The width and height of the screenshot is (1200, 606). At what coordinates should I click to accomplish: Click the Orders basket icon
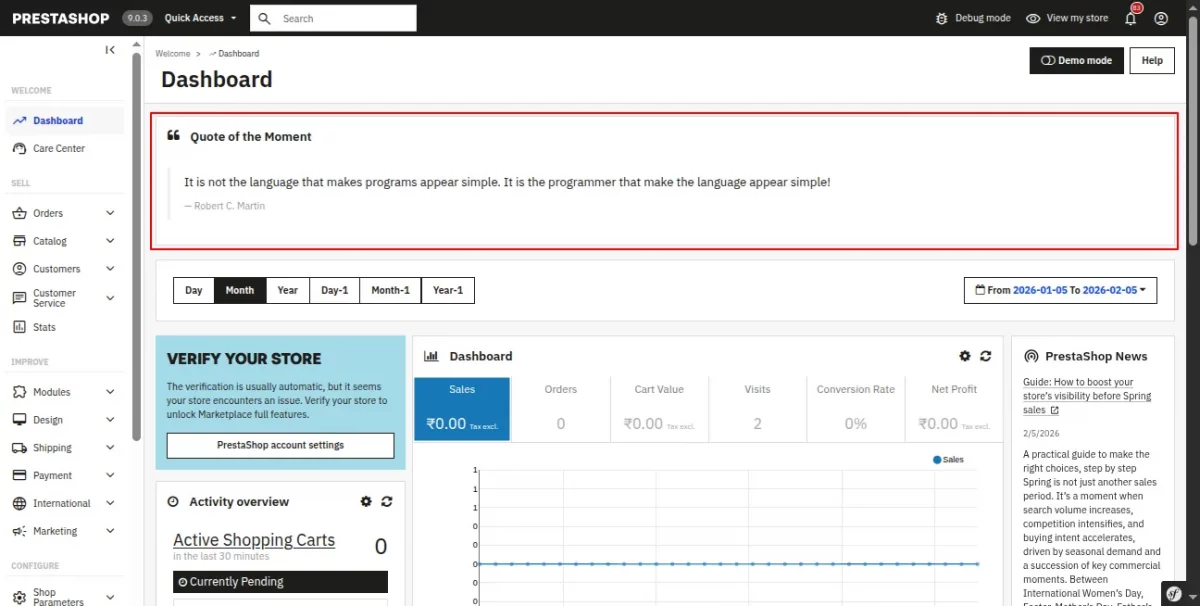click(19, 213)
